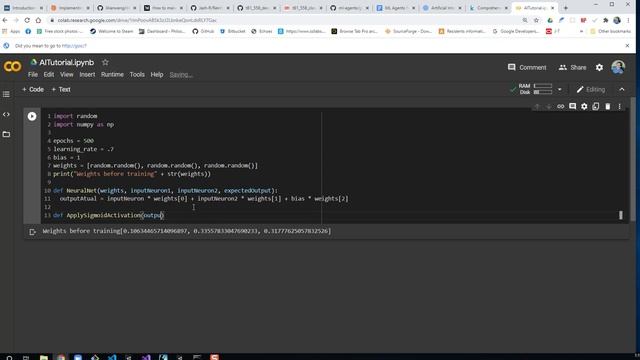The image size is (640, 360).
Task: Go back in browser history
Action: pyautogui.click(x=5, y=20)
